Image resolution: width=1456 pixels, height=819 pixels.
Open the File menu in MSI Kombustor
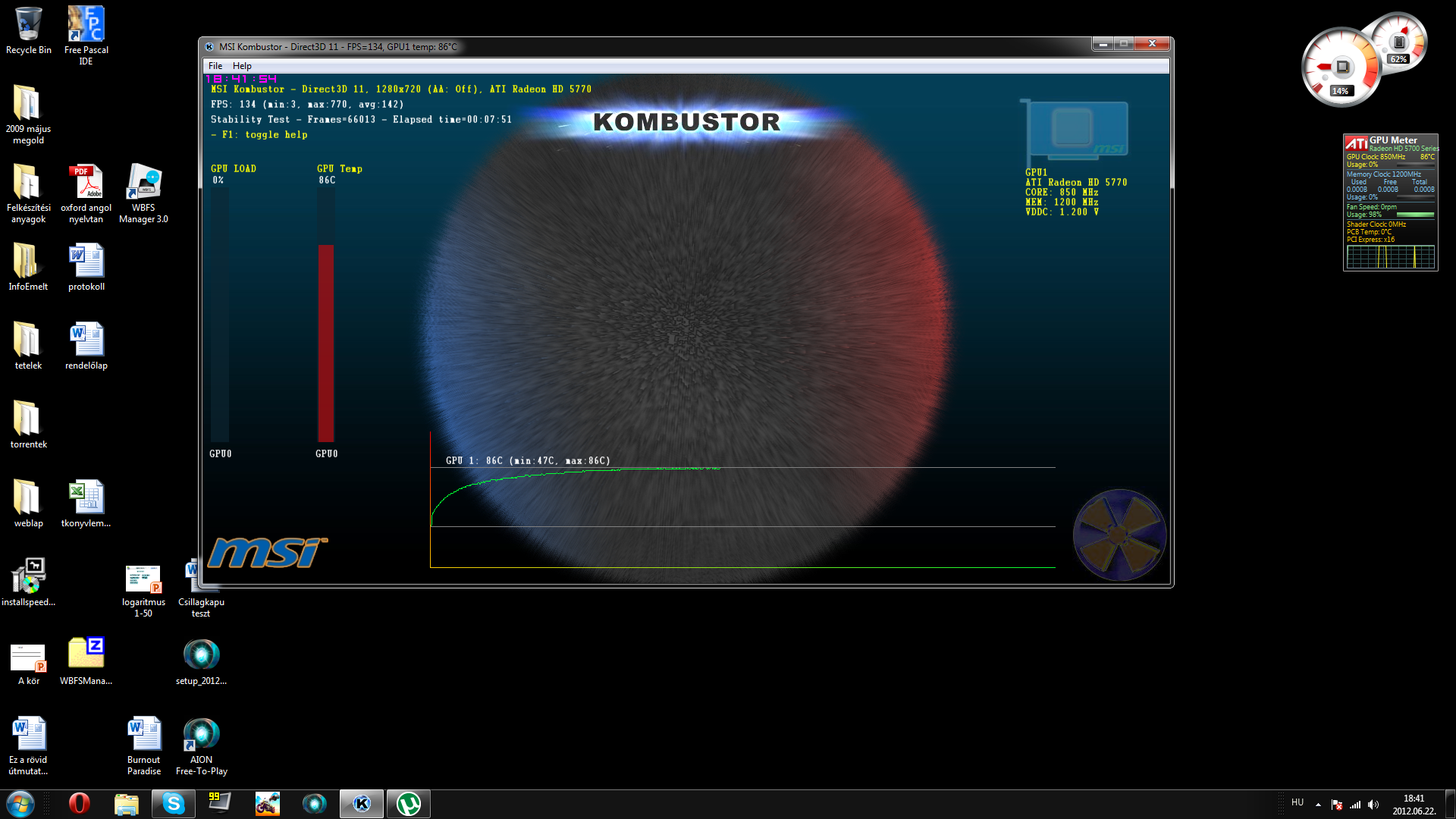(x=215, y=66)
